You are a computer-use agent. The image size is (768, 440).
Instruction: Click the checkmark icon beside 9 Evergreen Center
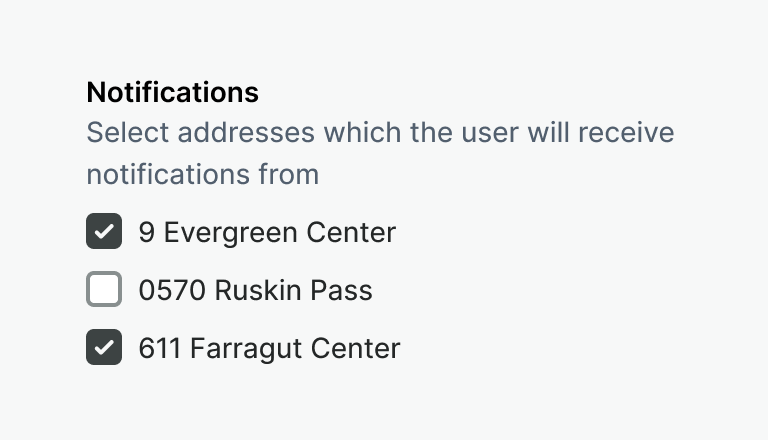(104, 232)
